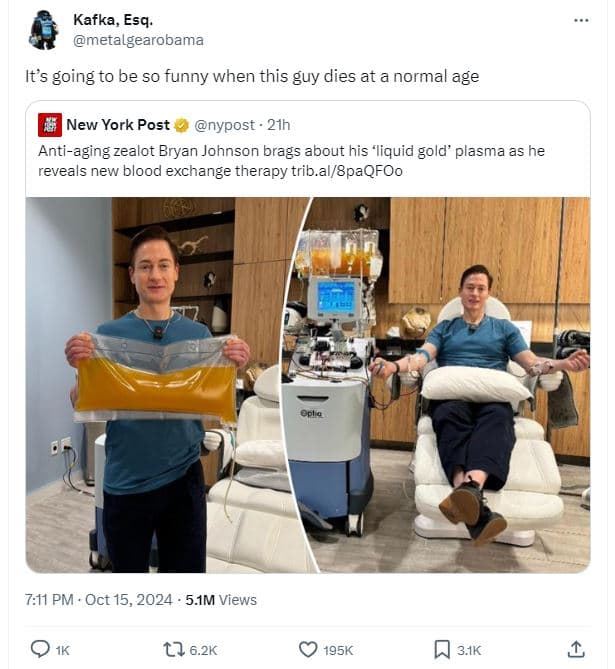Click the repost arrows icon
This screenshot has width=615, height=669.
tap(173, 649)
